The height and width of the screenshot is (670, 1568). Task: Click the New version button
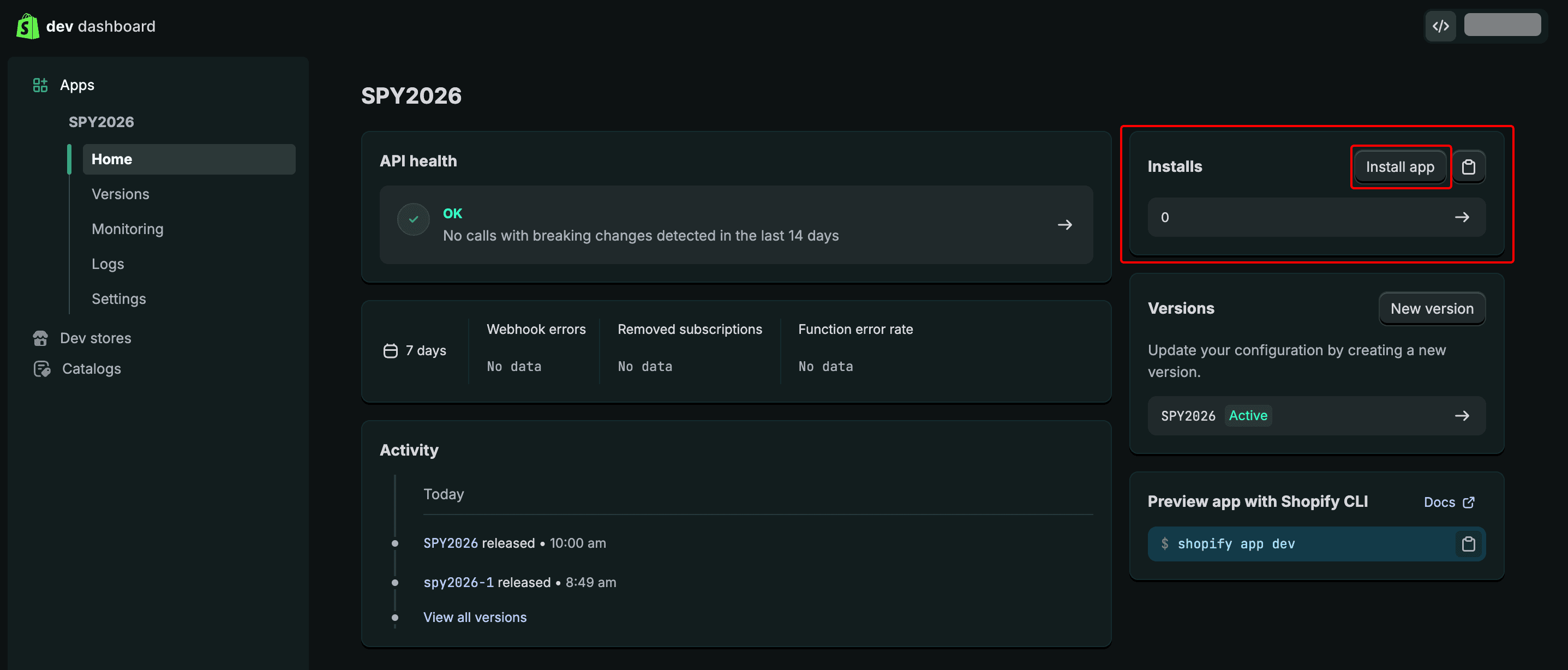pyautogui.click(x=1432, y=308)
